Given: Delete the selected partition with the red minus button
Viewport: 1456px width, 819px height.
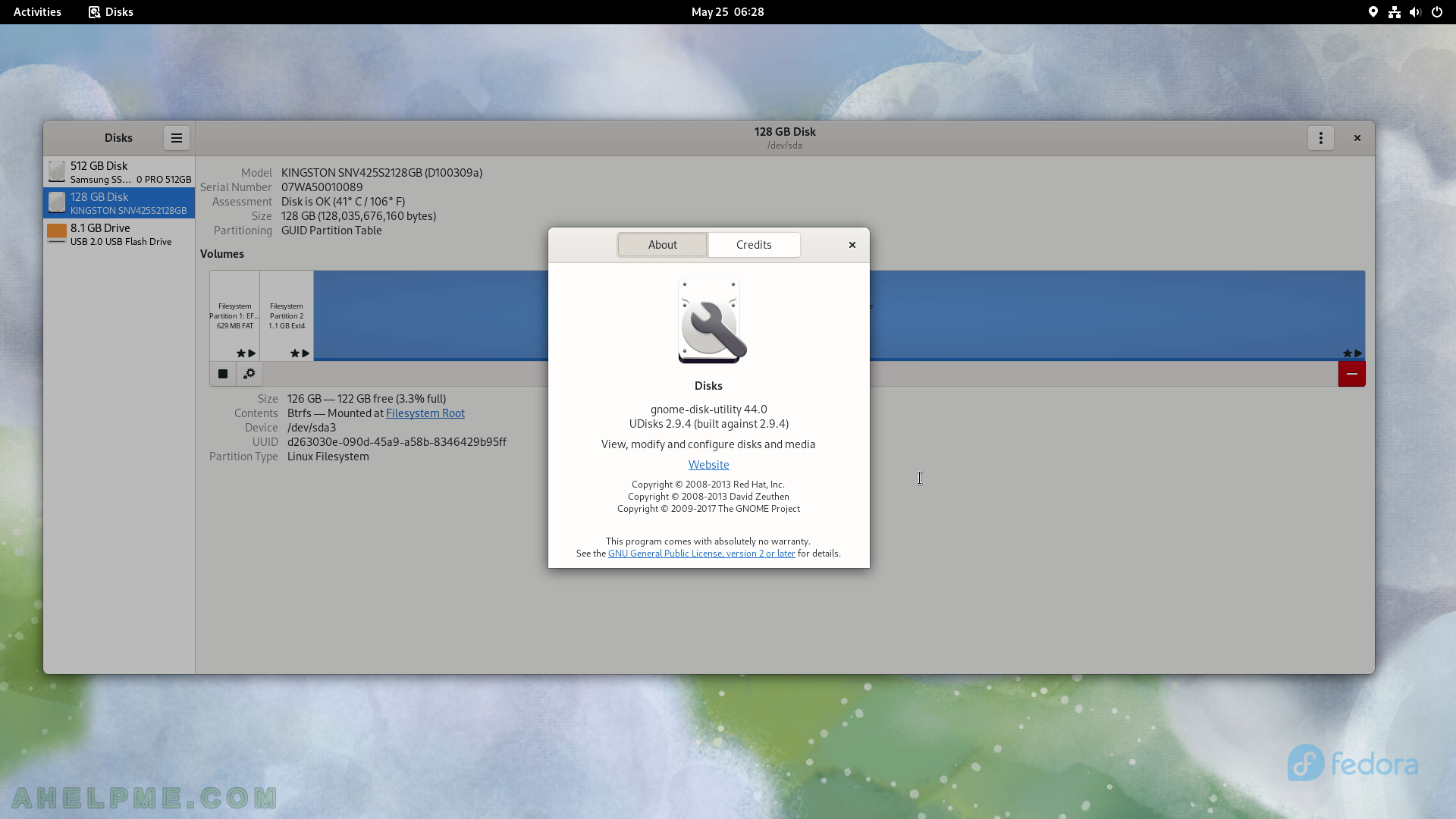Looking at the screenshot, I should (x=1351, y=374).
